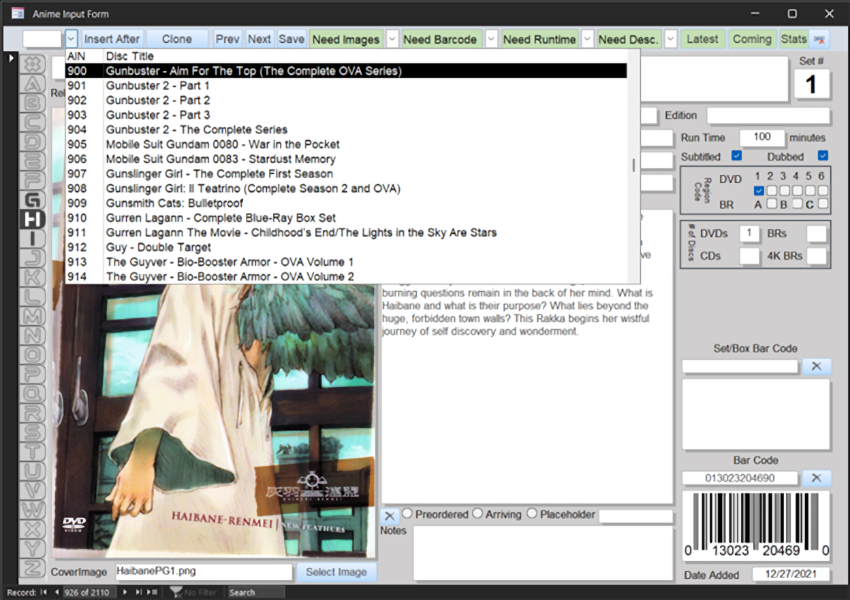The image size is (850, 600).
Task: Clear the Set/Box Bar Code with X
Action: point(816,366)
